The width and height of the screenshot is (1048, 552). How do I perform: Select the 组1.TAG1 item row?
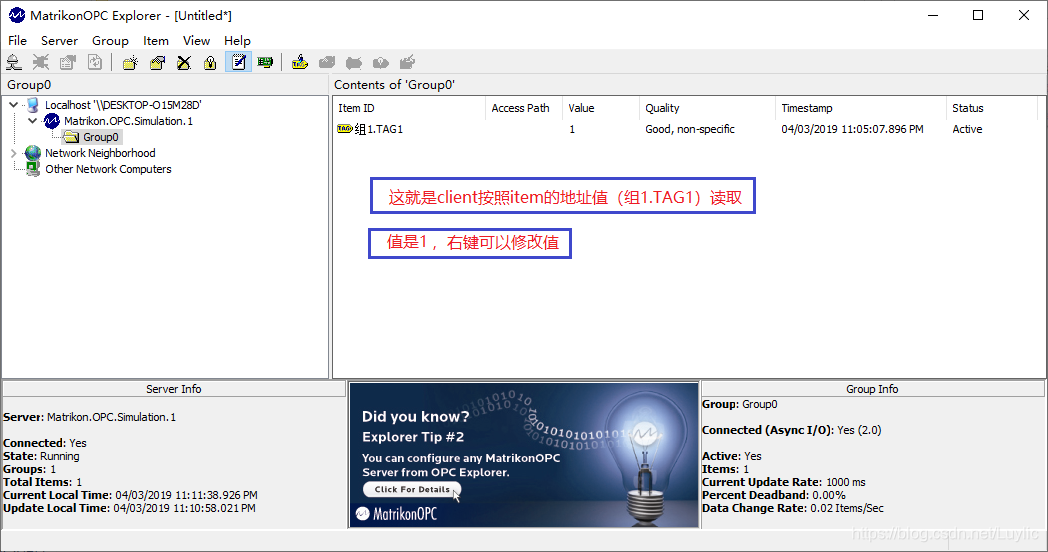click(x=686, y=129)
